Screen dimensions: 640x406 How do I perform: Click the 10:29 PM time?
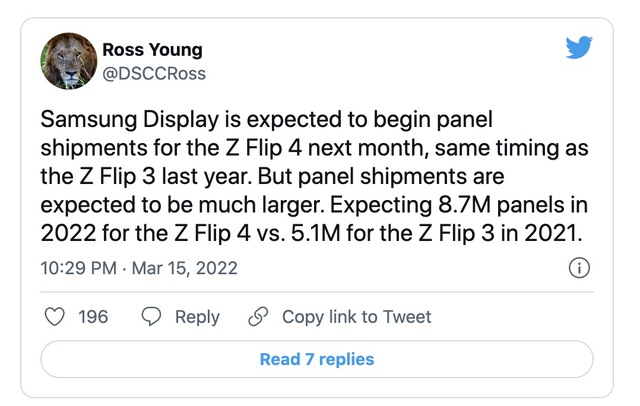pos(78,268)
